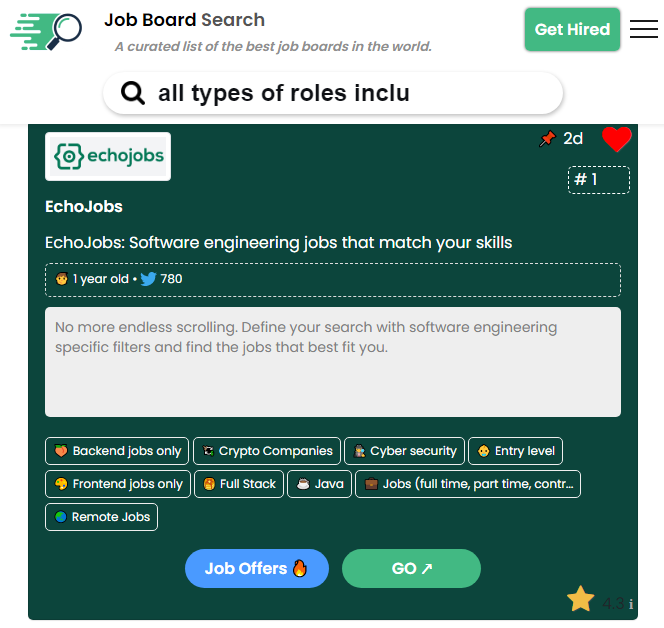Click the Job Board Search logo
Screen dimensions: 664x628
pyautogui.click(x=46, y=32)
